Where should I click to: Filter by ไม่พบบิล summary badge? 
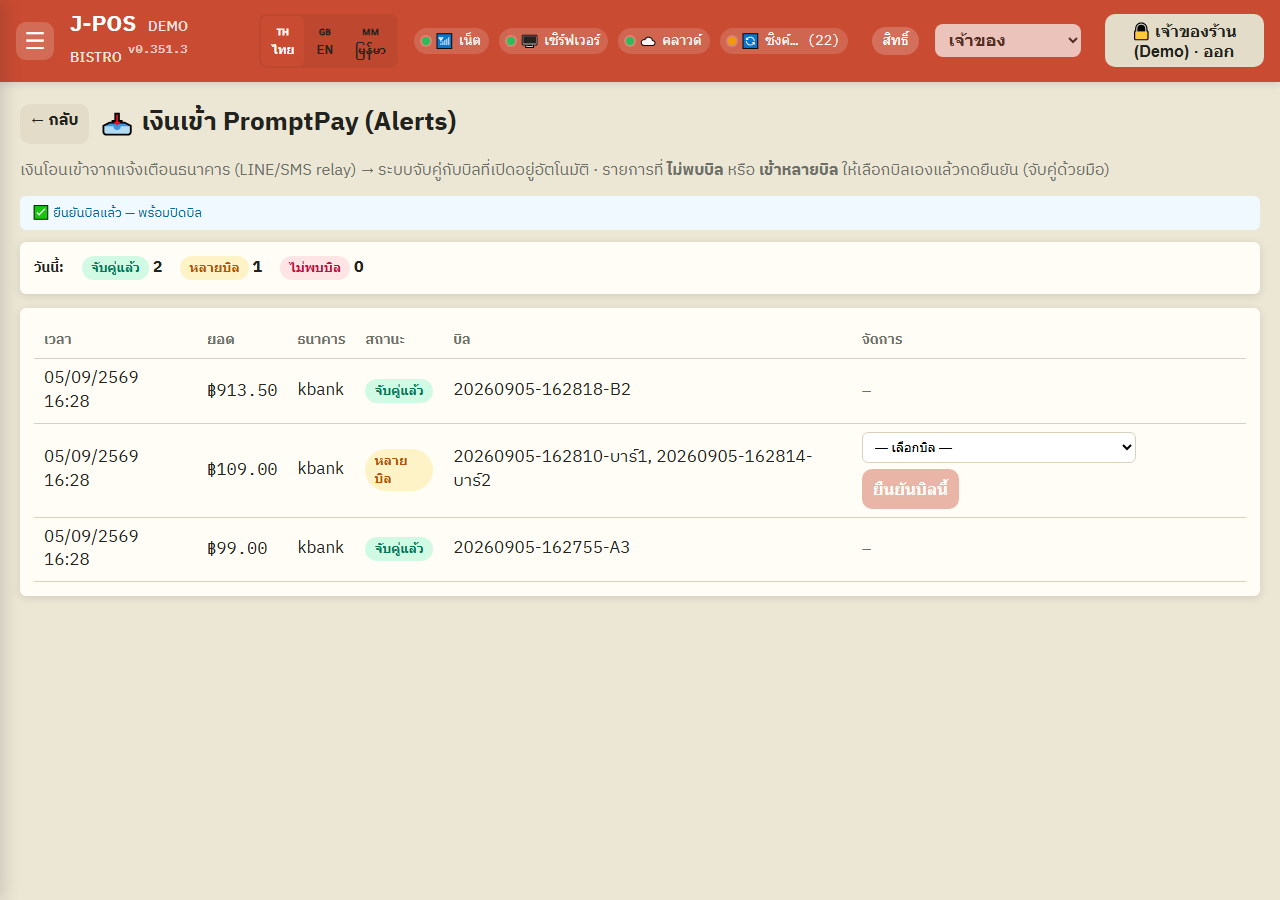[x=315, y=268]
